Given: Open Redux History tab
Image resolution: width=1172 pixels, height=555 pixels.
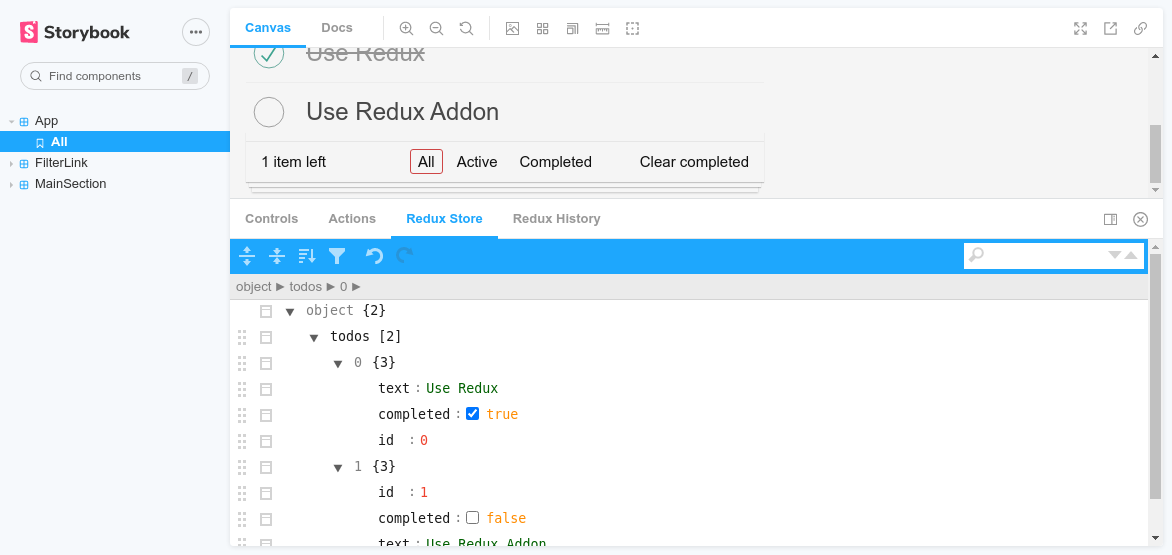Looking at the screenshot, I should (x=557, y=219).
